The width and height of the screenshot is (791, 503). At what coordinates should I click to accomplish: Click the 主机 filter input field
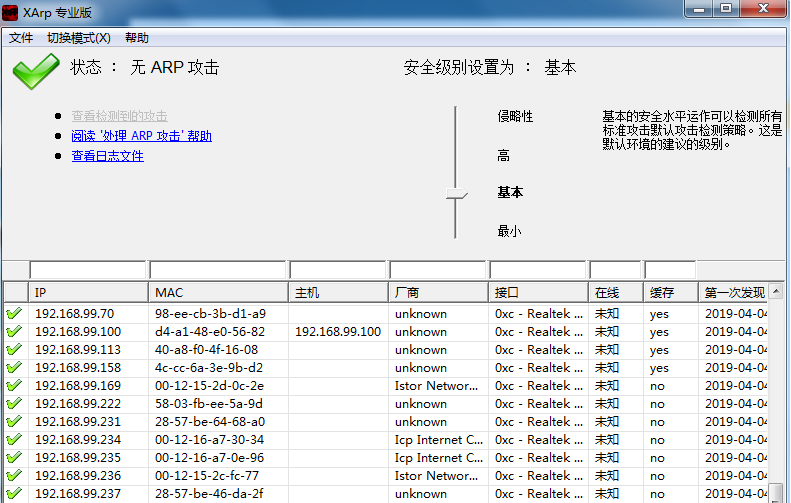click(x=338, y=270)
